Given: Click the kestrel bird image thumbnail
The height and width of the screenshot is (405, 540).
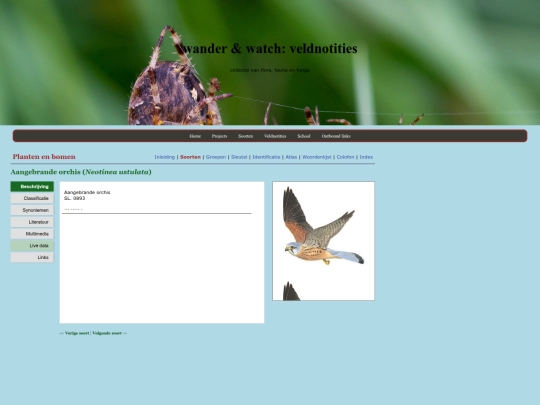Looking at the screenshot, I should click(x=323, y=241).
